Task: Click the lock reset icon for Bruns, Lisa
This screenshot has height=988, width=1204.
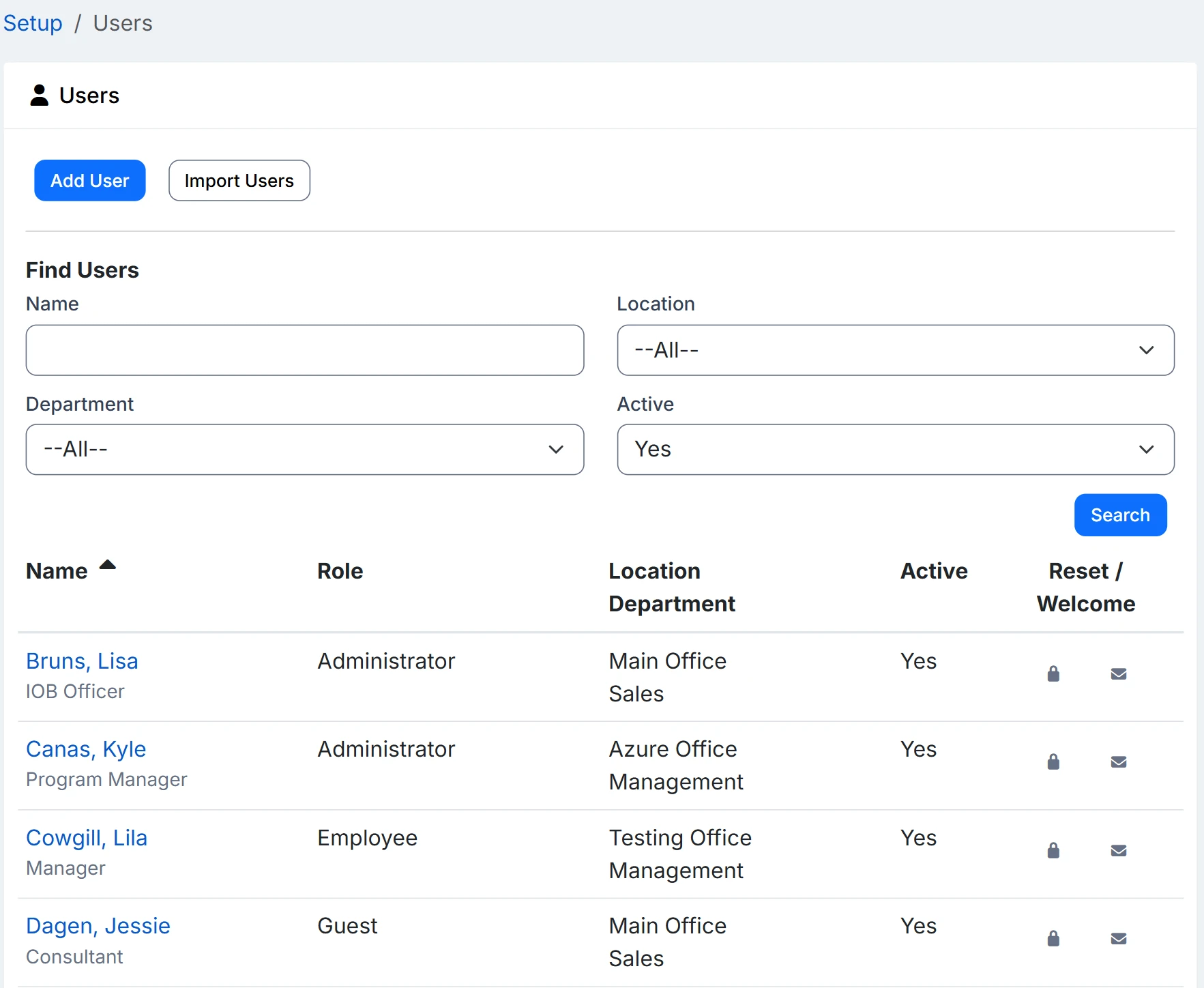Action: (x=1053, y=674)
